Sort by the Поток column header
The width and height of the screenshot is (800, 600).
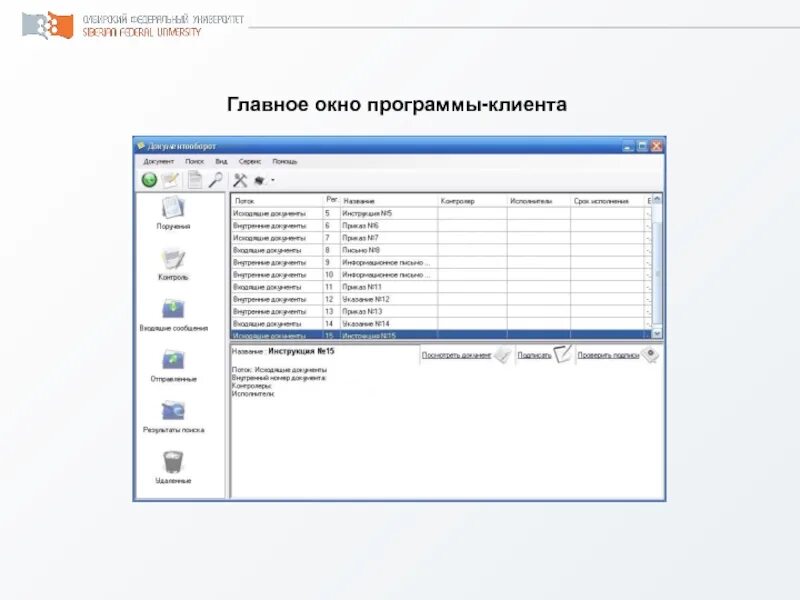click(277, 201)
